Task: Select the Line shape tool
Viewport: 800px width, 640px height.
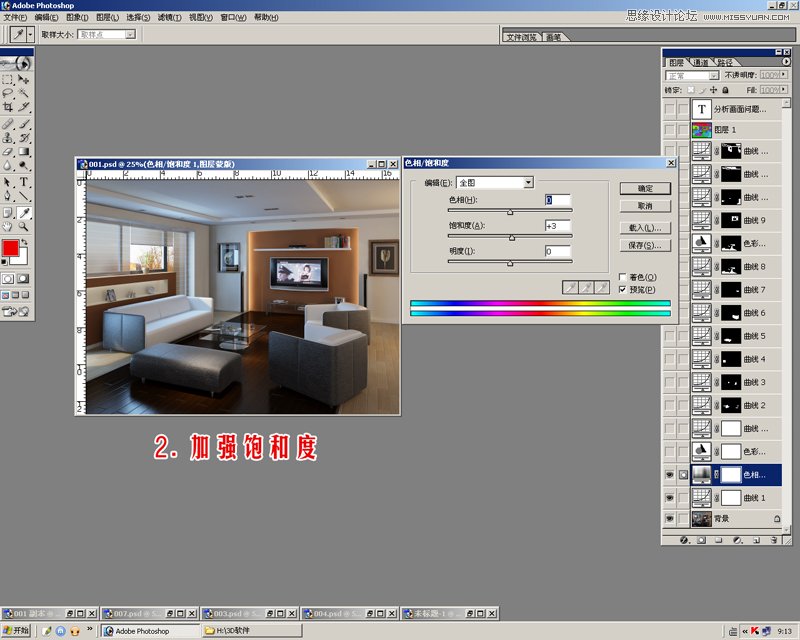Action: click(x=23, y=196)
